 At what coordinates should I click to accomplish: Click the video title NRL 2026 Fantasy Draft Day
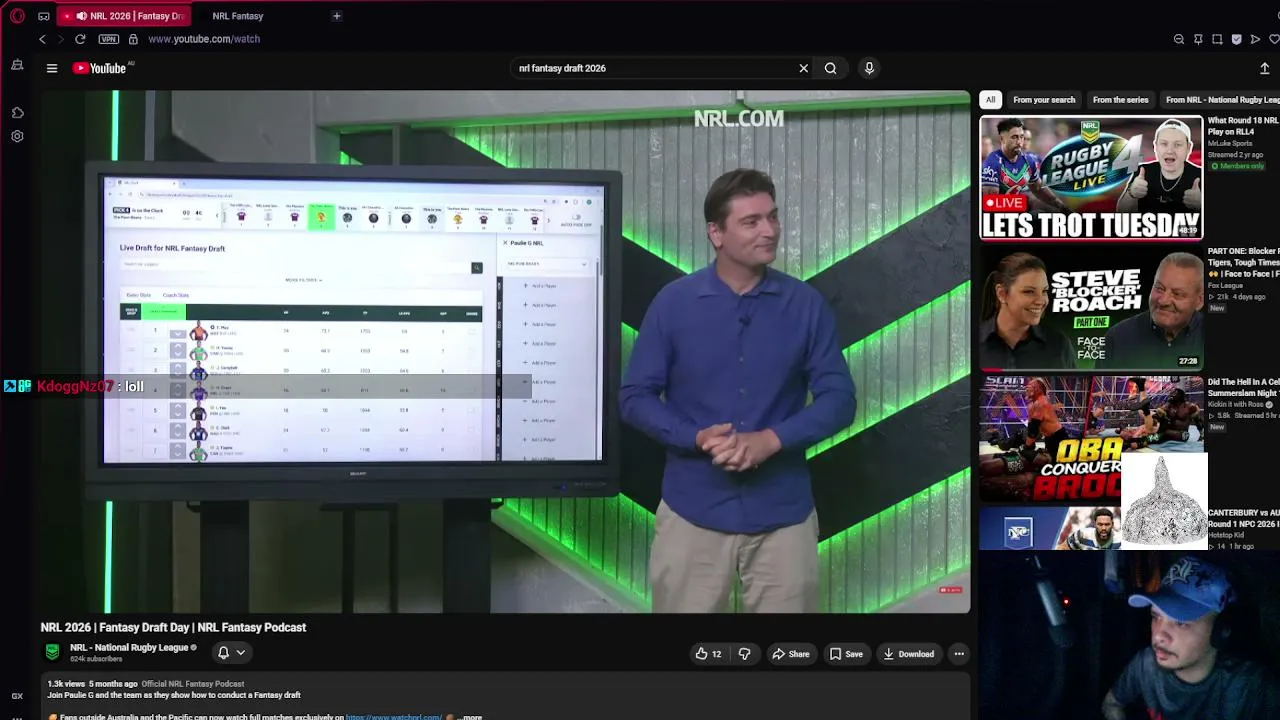click(x=173, y=627)
